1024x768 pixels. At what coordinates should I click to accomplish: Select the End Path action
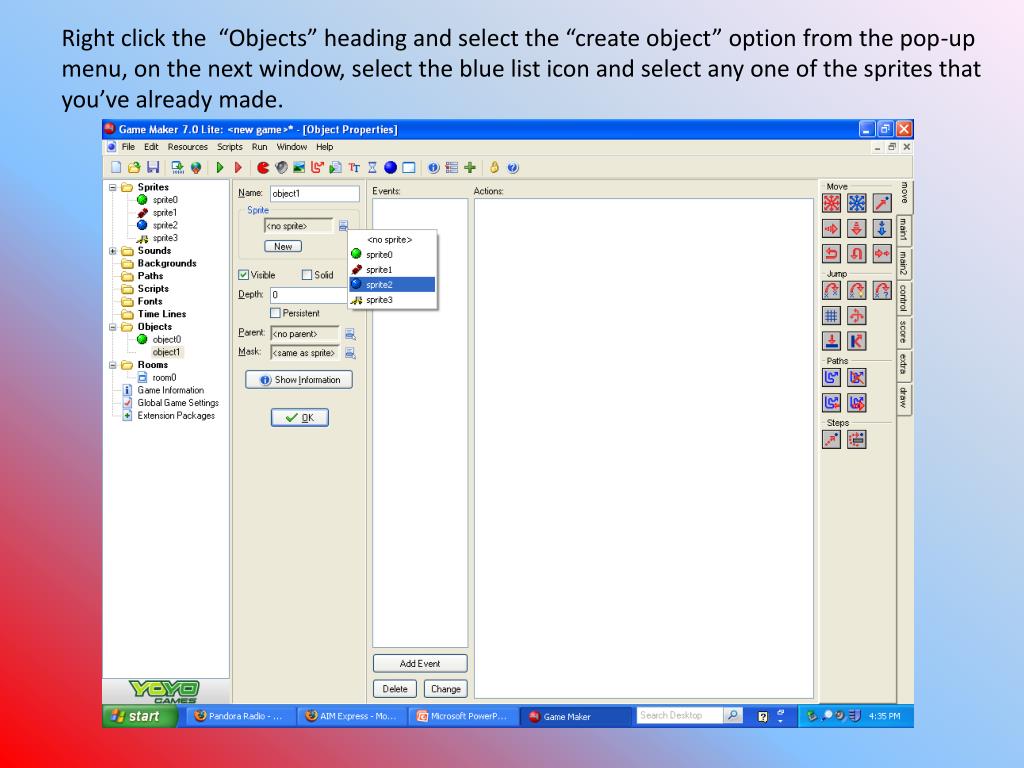tap(856, 377)
